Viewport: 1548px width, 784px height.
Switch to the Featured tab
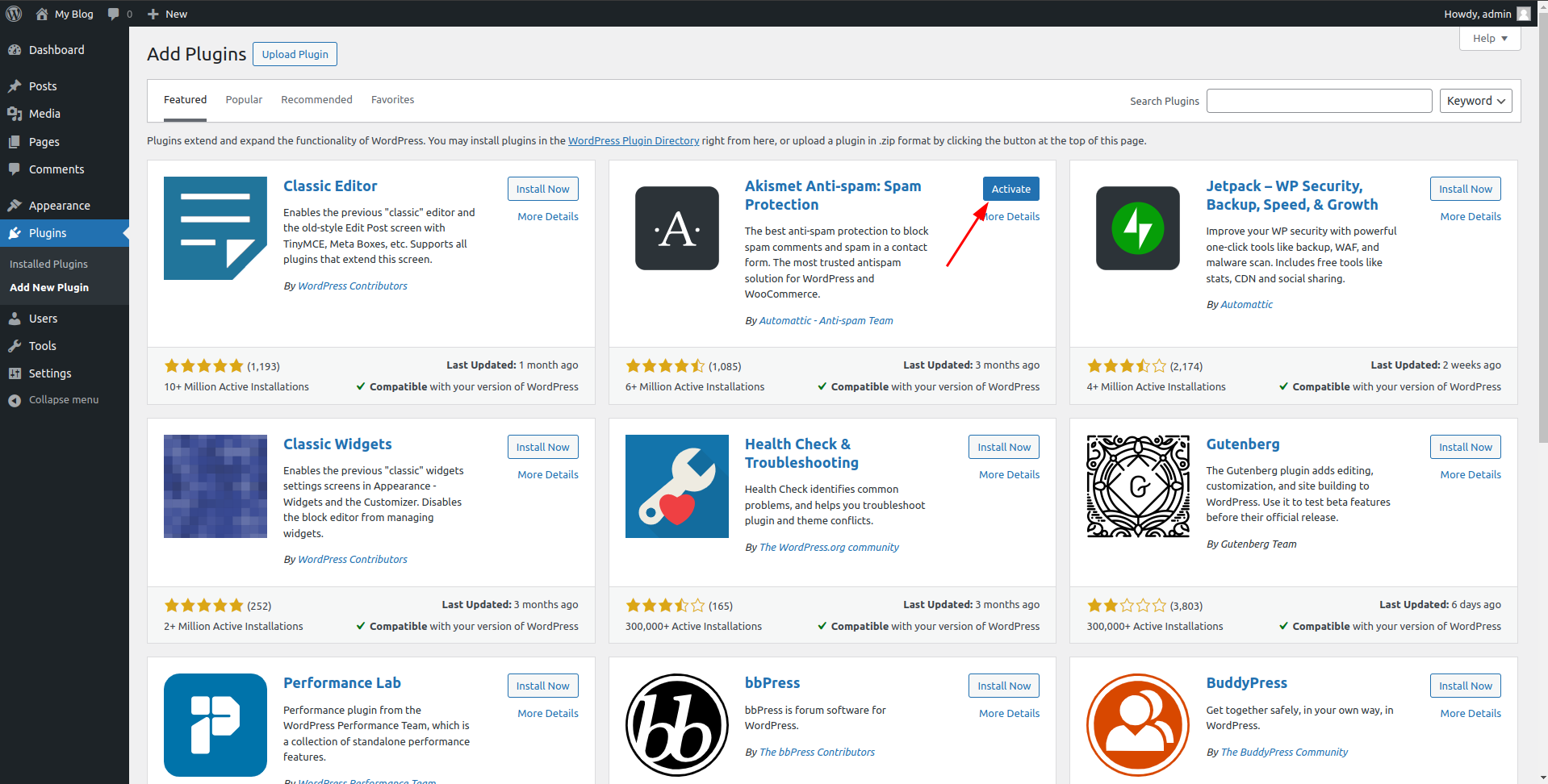point(185,100)
